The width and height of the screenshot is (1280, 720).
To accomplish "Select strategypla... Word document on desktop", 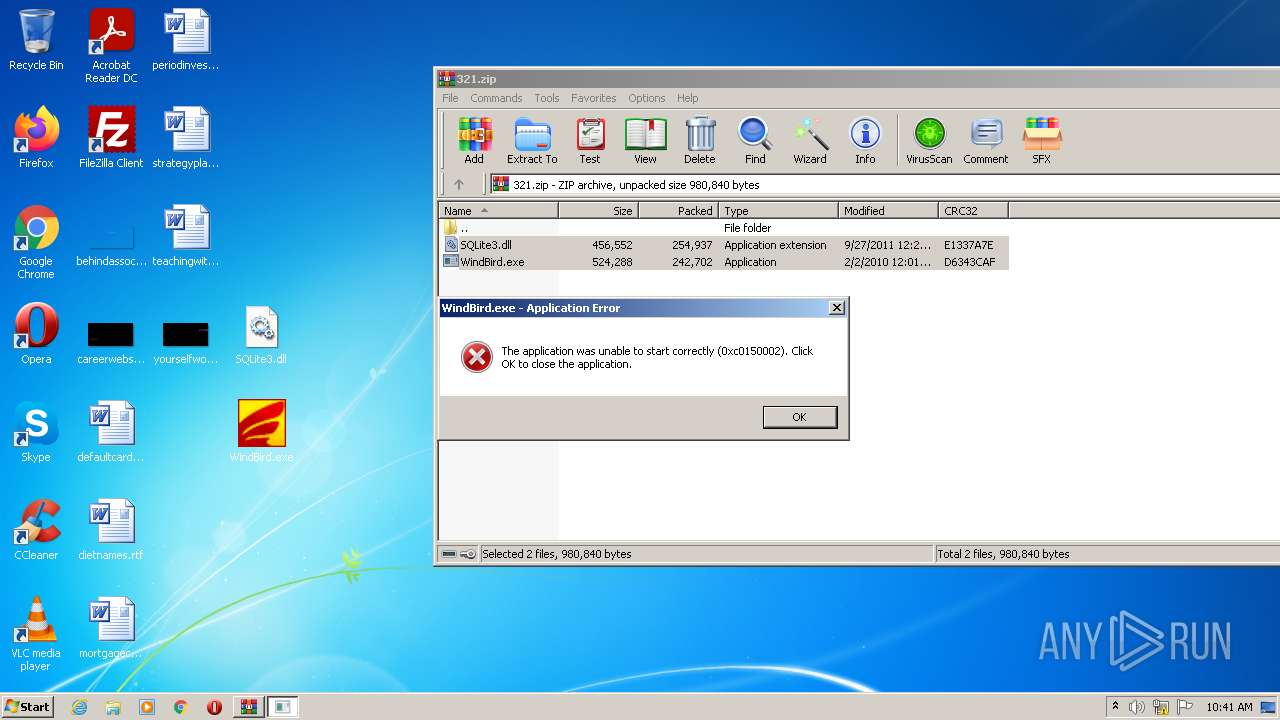I will click(x=186, y=138).
